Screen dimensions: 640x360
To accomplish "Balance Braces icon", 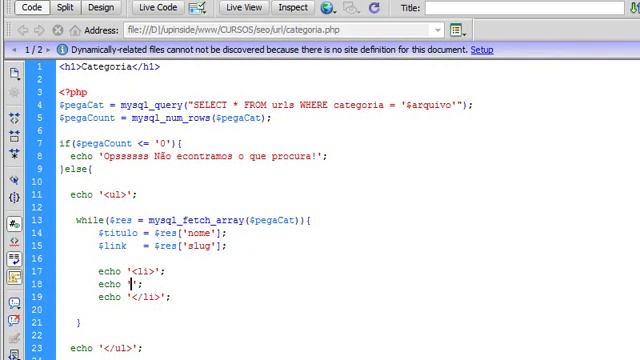I will pyautogui.click(x=14, y=198).
